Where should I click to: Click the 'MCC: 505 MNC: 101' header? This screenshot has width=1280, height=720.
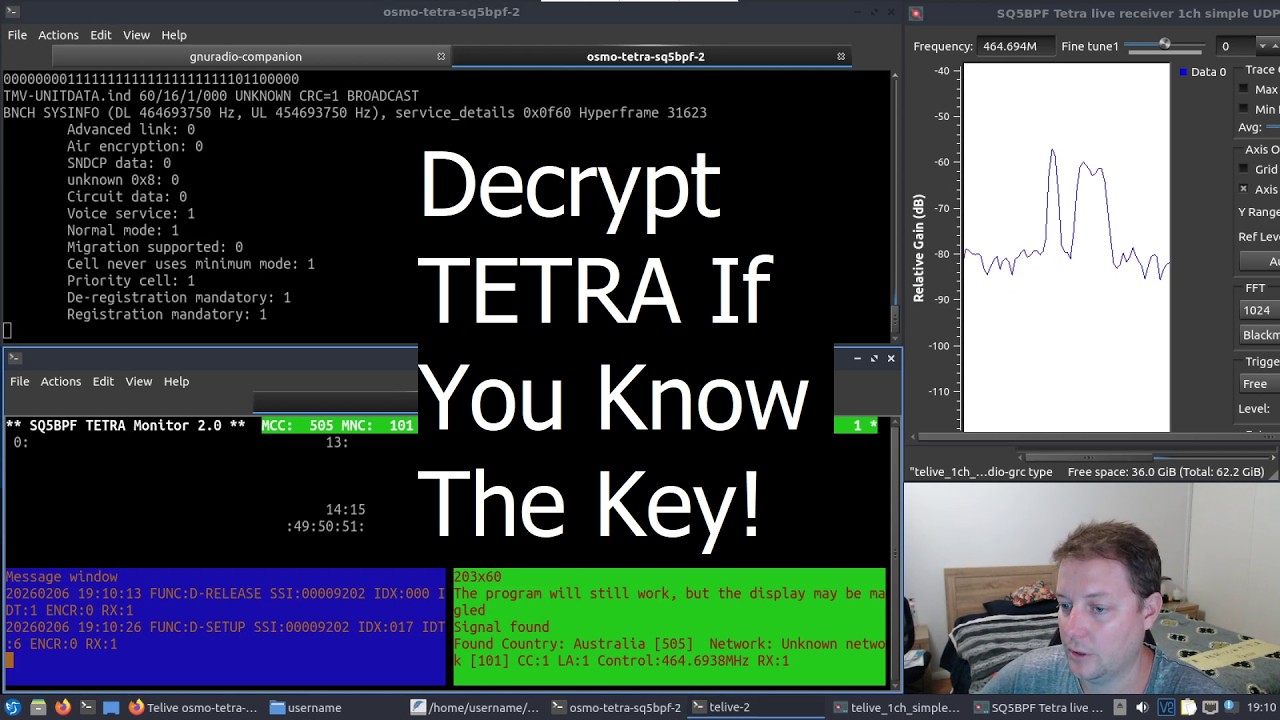coord(338,425)
